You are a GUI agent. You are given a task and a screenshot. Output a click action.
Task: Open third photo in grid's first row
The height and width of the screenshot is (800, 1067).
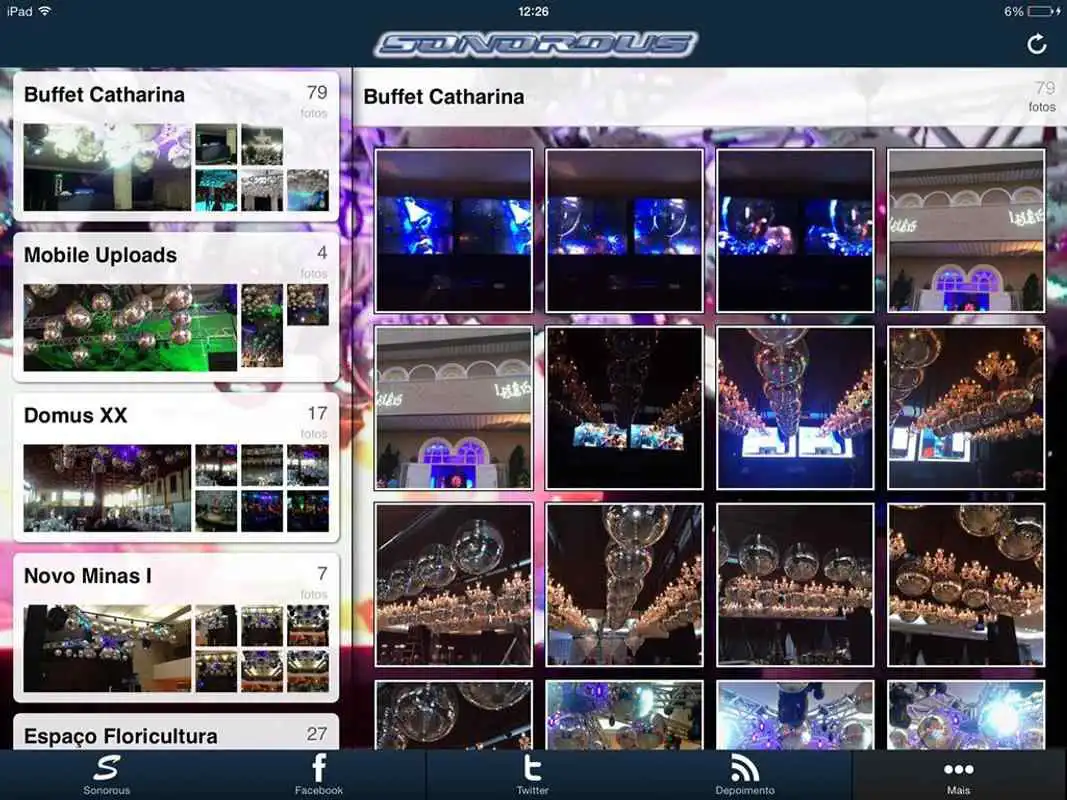795,231
